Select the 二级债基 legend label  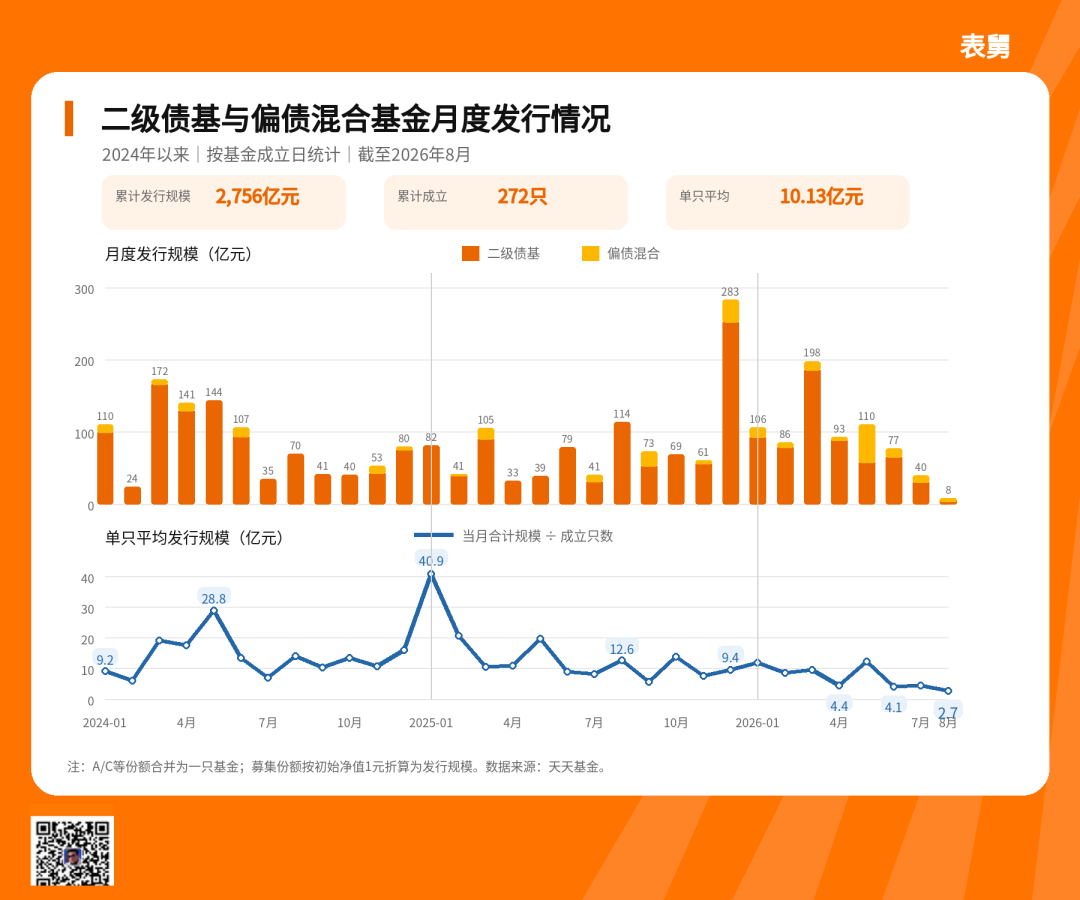[513, 253]
